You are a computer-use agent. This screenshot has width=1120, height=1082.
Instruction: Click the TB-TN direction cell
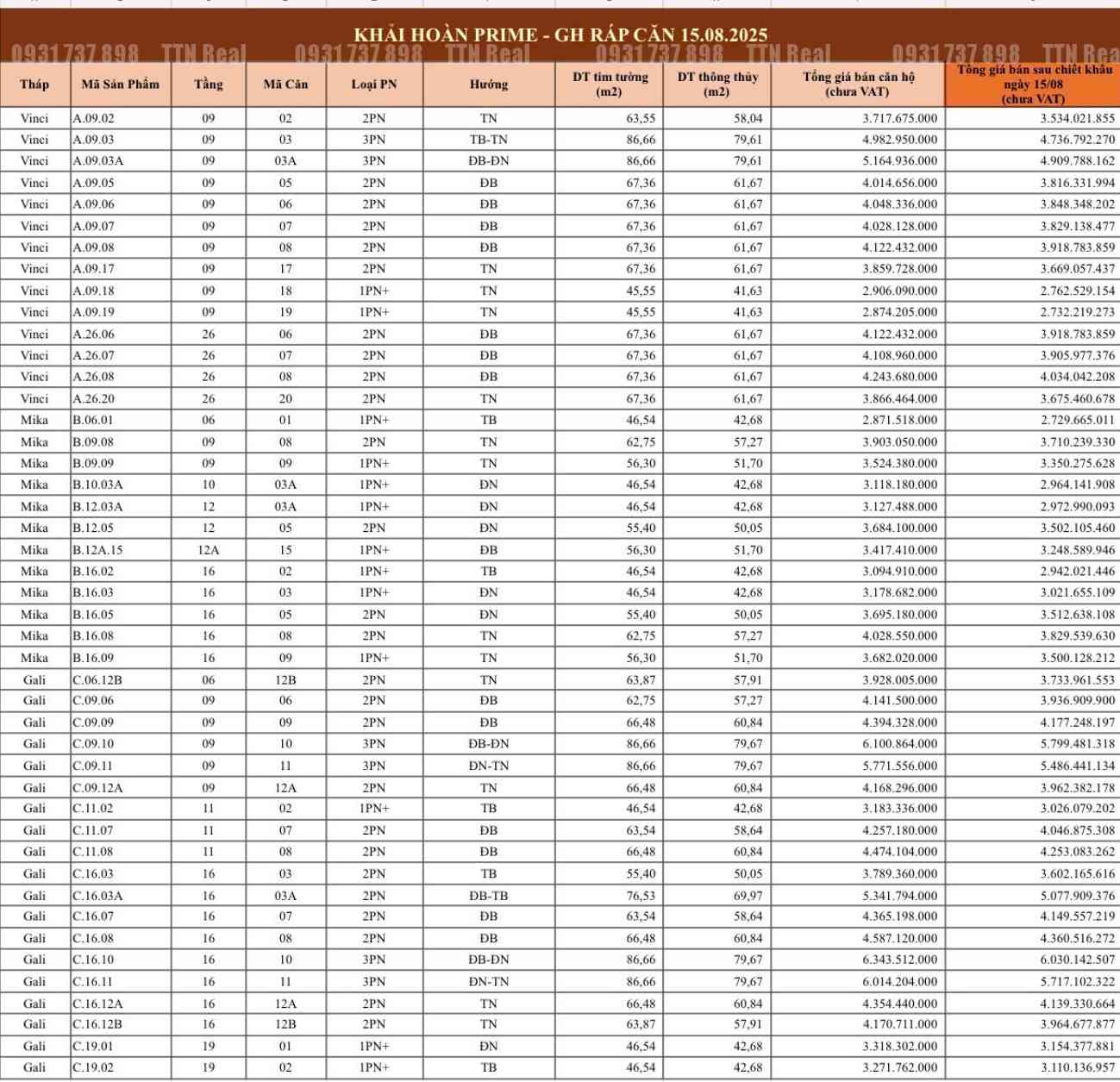(x=489, y=140)
